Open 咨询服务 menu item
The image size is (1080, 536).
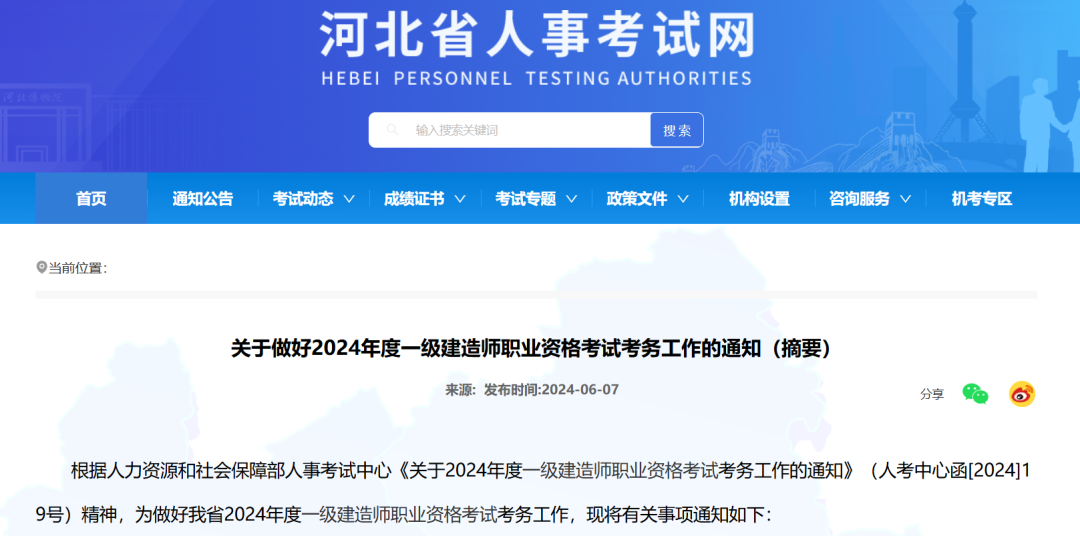tap(860, 199)
